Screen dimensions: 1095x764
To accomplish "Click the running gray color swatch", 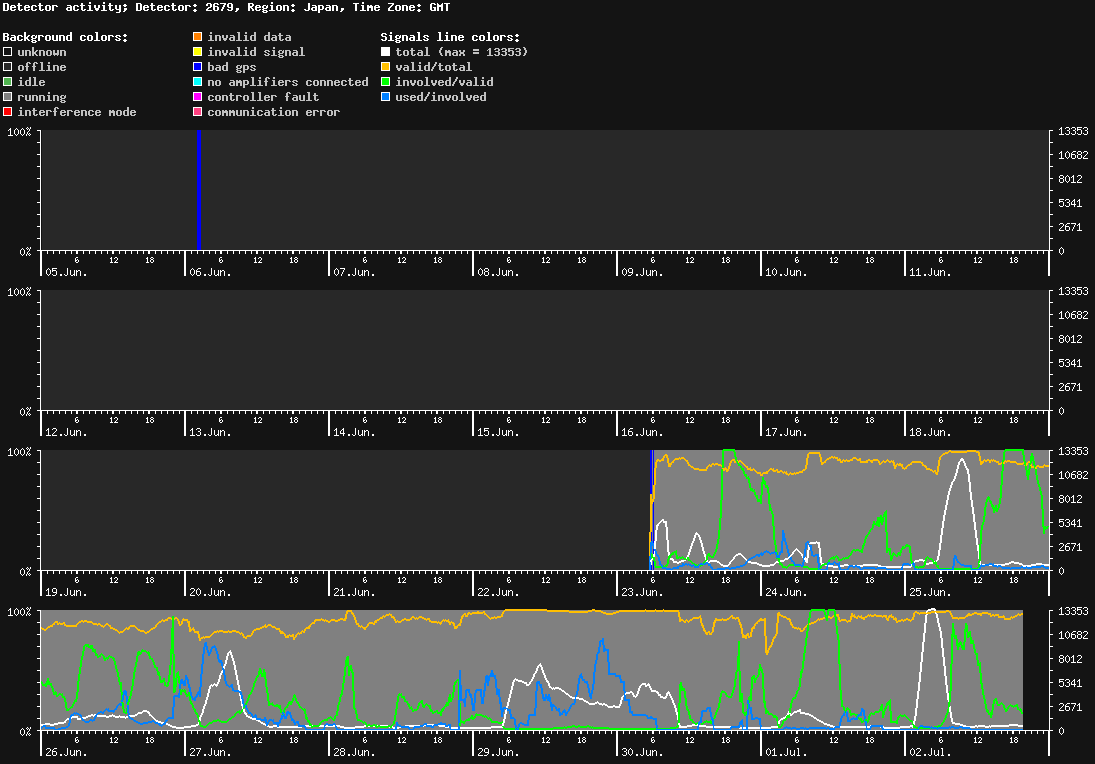I will (x=8, y=97).
